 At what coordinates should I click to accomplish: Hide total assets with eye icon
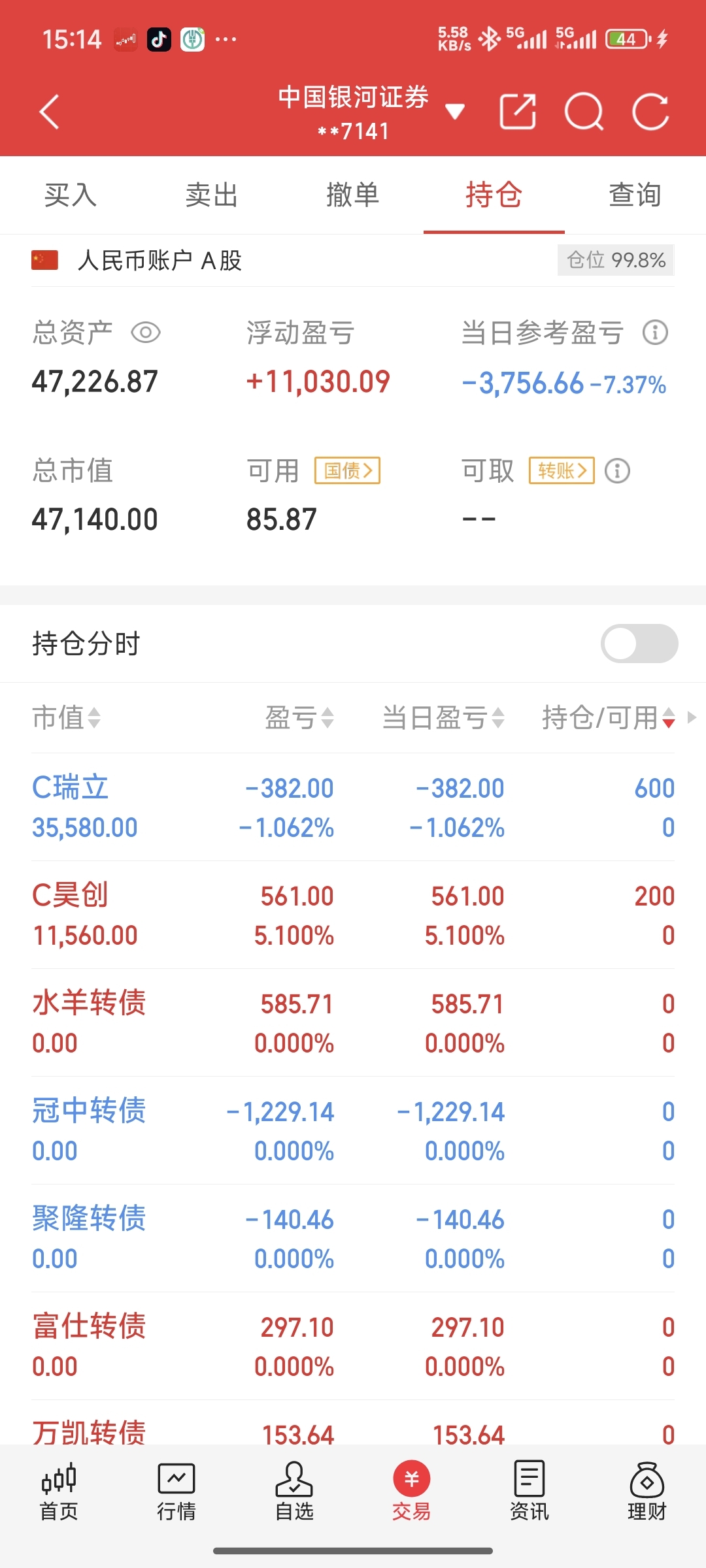(x=146, y=333)
